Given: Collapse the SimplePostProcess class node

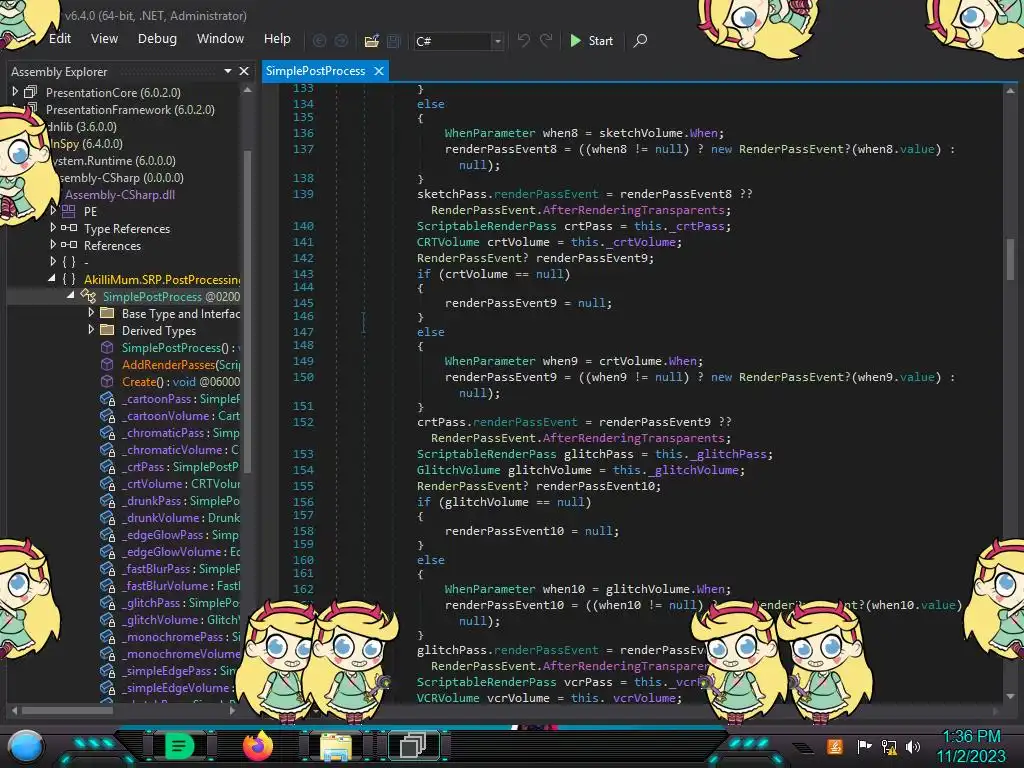Looking at the screenshot, I should 71,296.
